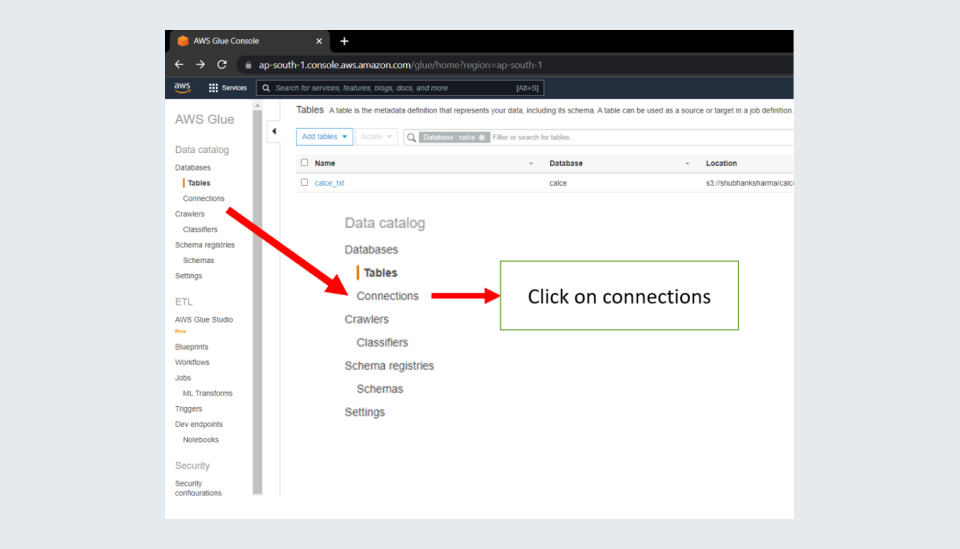Open Connections in the left sidebar
The height and width of the screenshot is (549, 960).
(x=203, y=198)
